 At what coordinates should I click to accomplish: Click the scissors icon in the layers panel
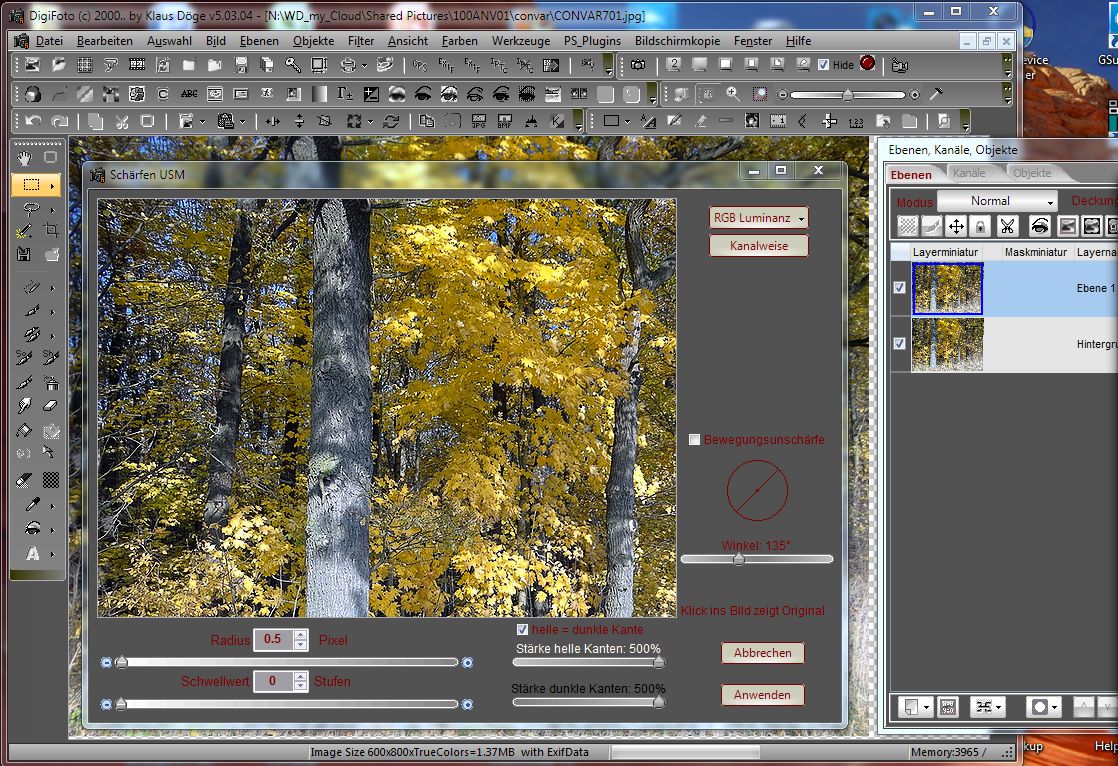click(x=1007, y=225)
